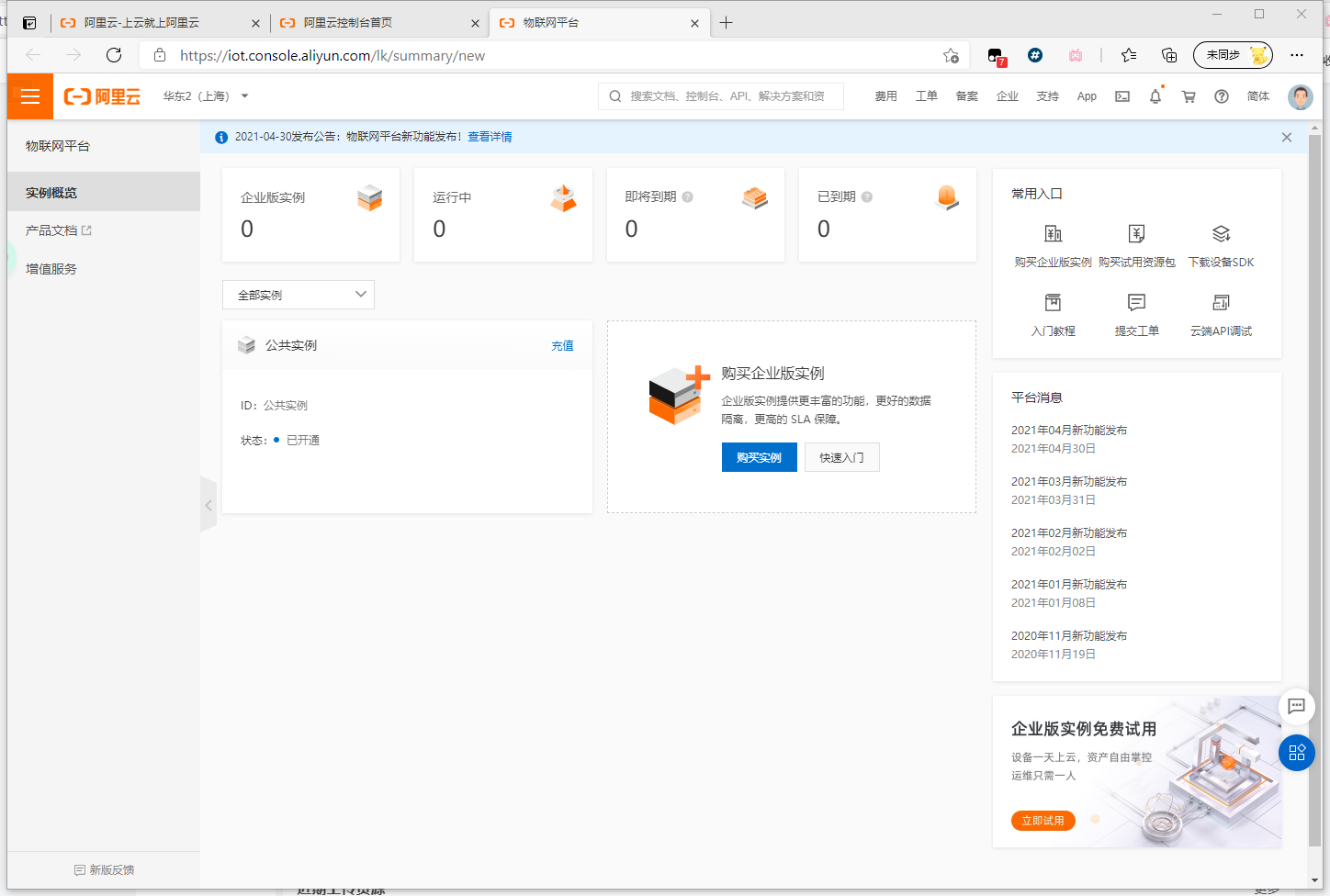Close the 物联网平台 browser tab
The width and height of the screenshot is (1330, 896).
tap(695, 23)
